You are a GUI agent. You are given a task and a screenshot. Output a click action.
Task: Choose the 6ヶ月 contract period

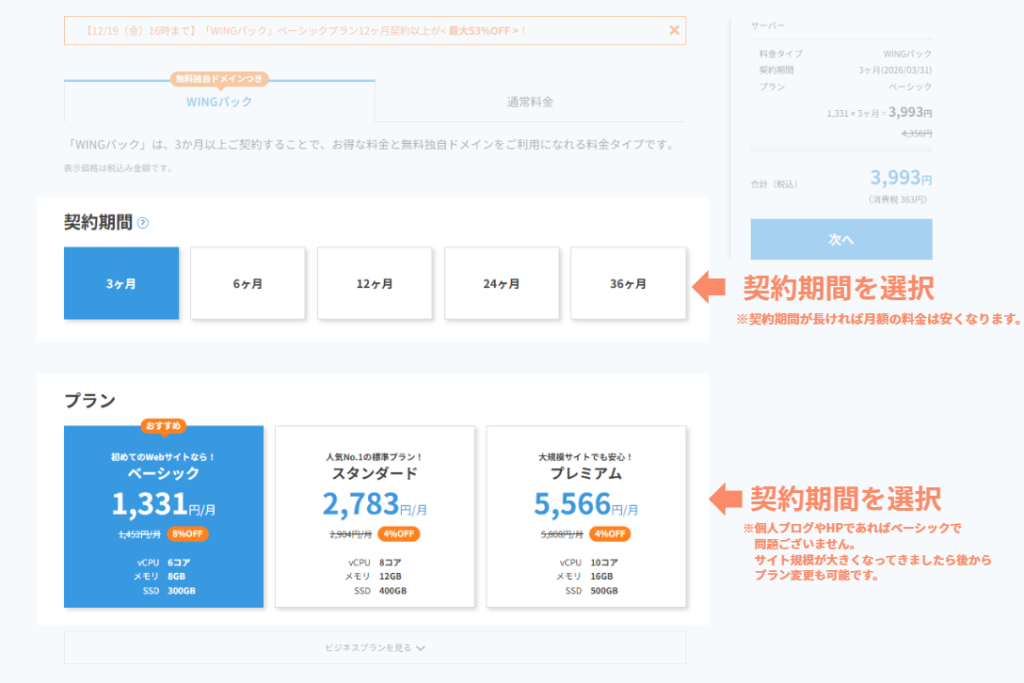[x=248, y=284]
